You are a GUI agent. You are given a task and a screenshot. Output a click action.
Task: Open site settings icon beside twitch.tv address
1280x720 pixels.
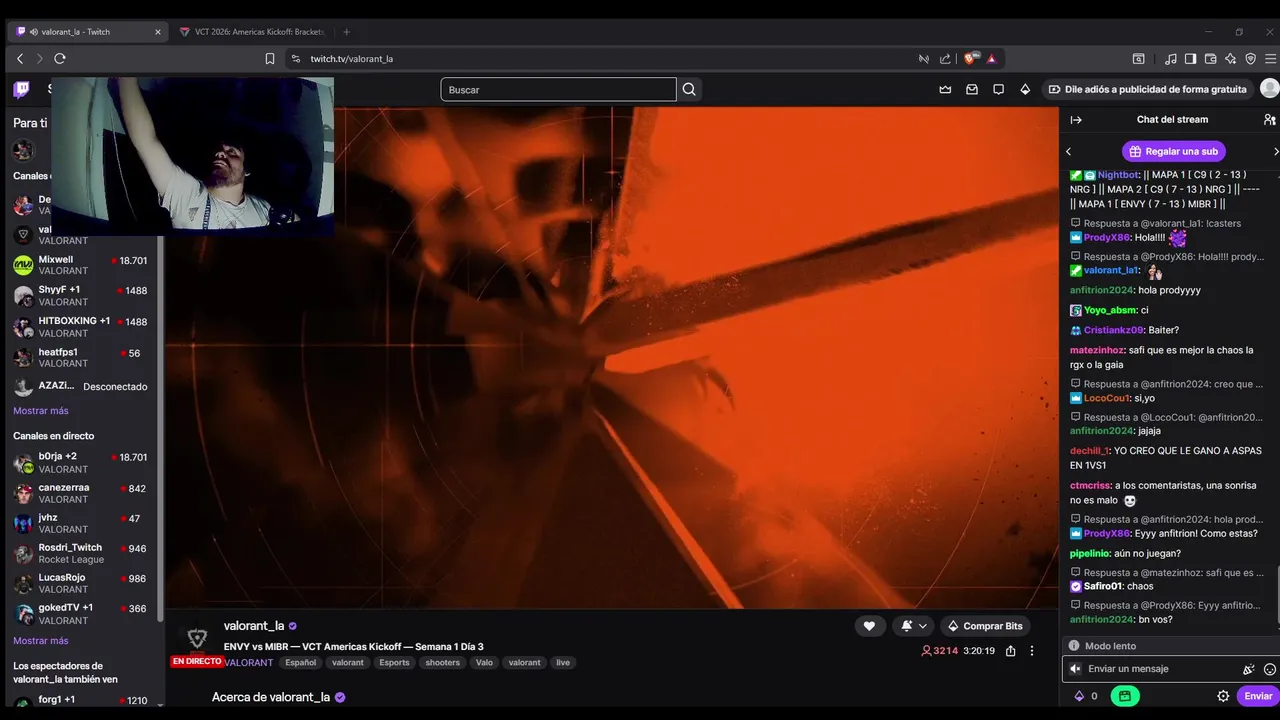point(295,59)
